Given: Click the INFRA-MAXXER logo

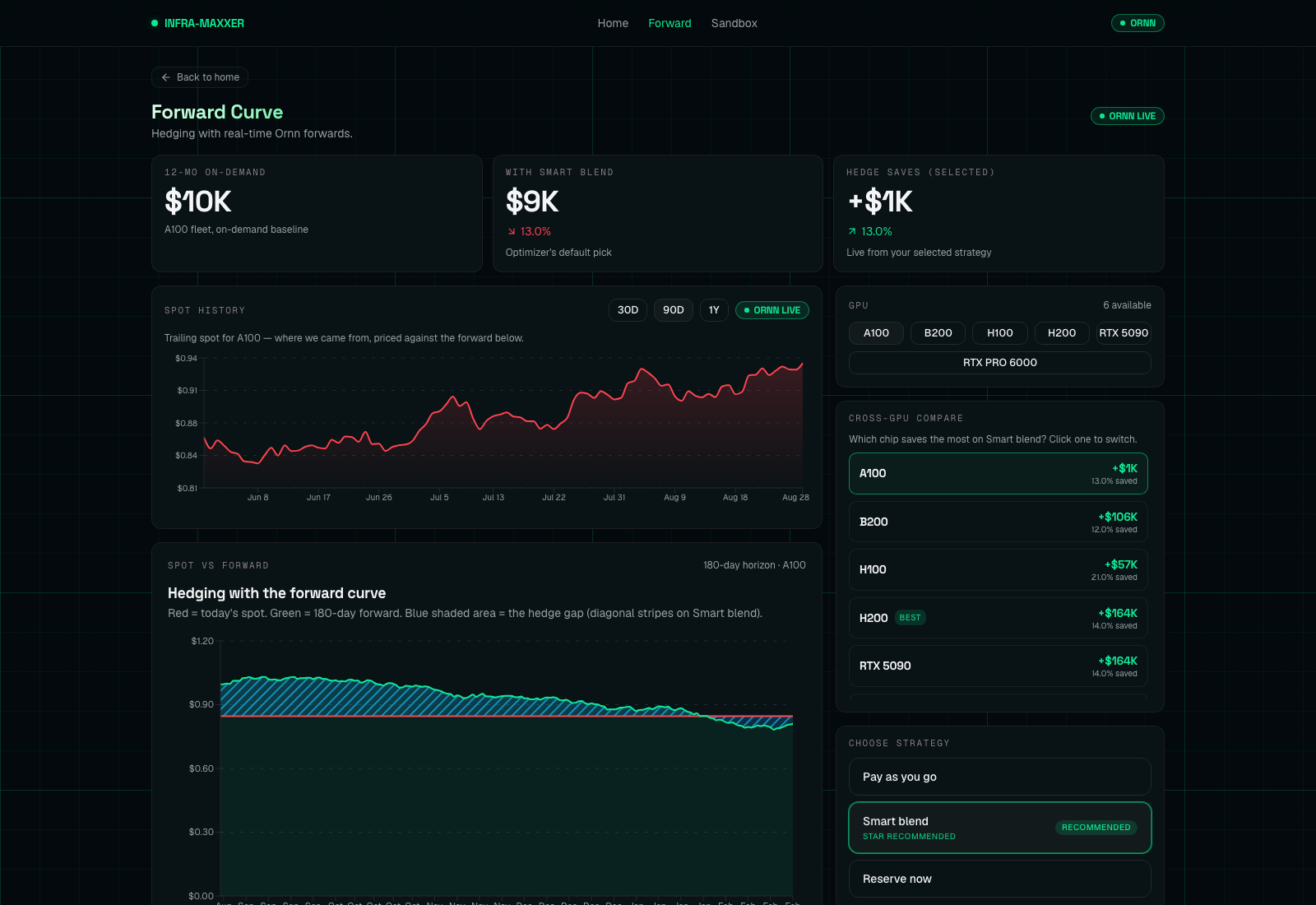Looking at the screenshot, I should [x=197, y=23].
